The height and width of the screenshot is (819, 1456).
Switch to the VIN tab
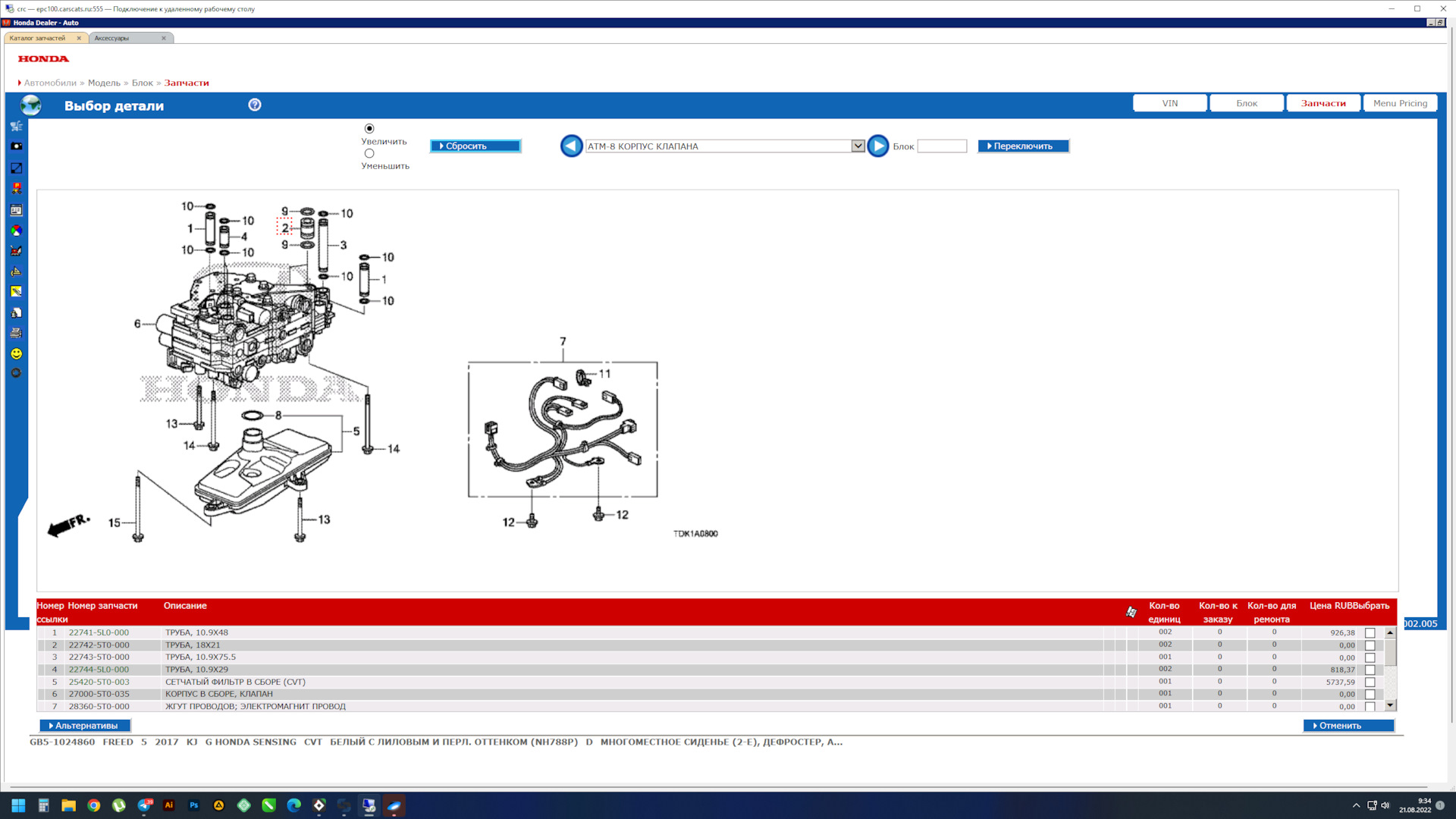[x=1169, y=103]
